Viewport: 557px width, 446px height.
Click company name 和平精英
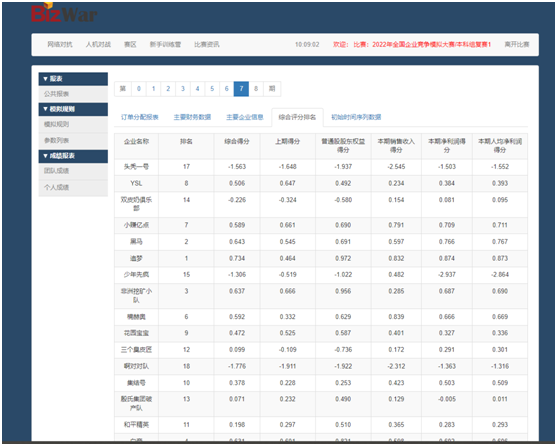pos(136,425)
